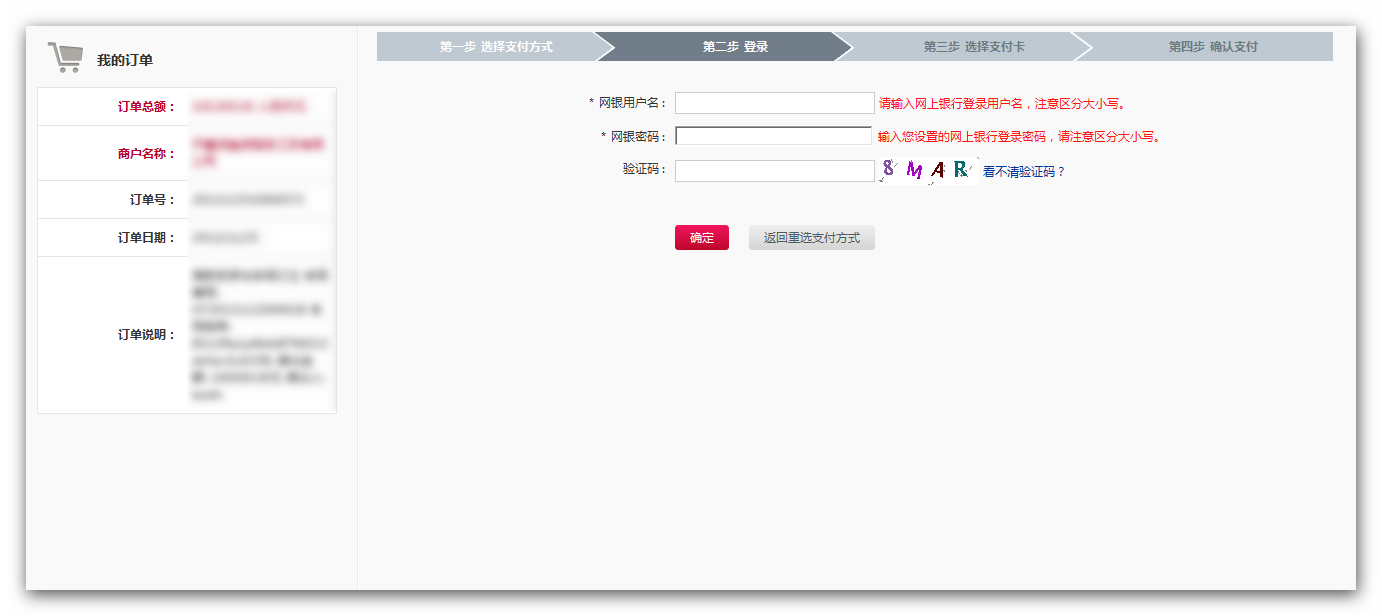Focus the 验证码 input field
Image resolution: width=1382 pixels, height=616 pixels.
click(774, 171)
